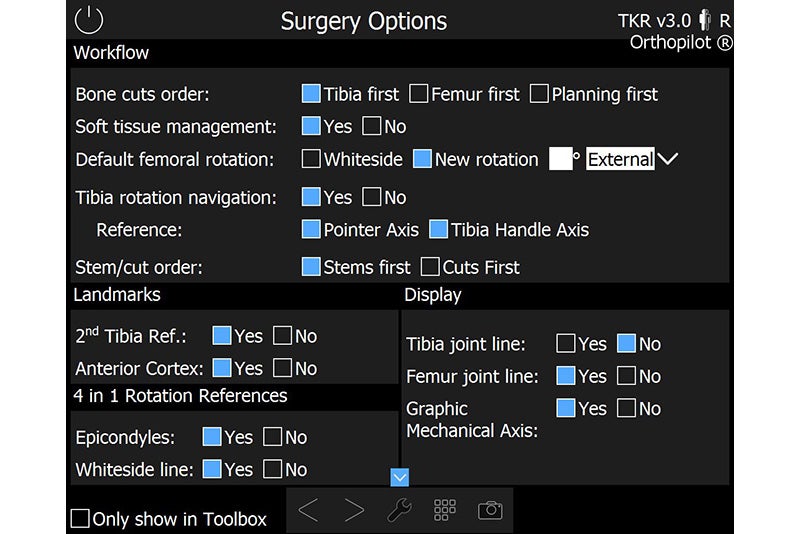Click the power icon at top left

click(x=89, y=20)
